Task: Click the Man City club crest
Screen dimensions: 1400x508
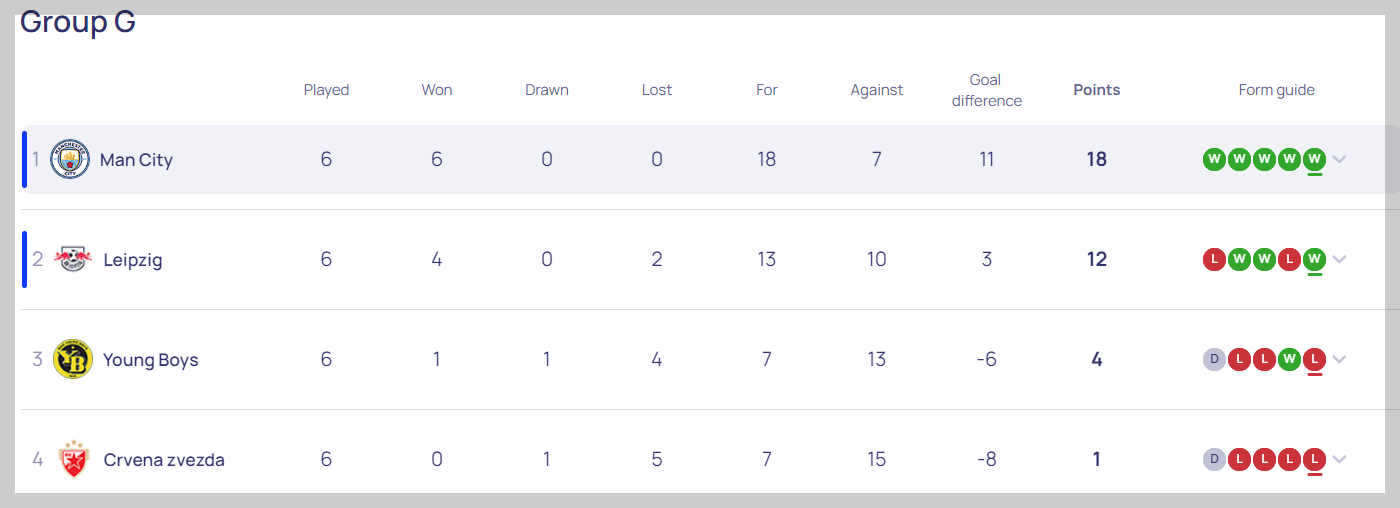Action: (70, 159)
